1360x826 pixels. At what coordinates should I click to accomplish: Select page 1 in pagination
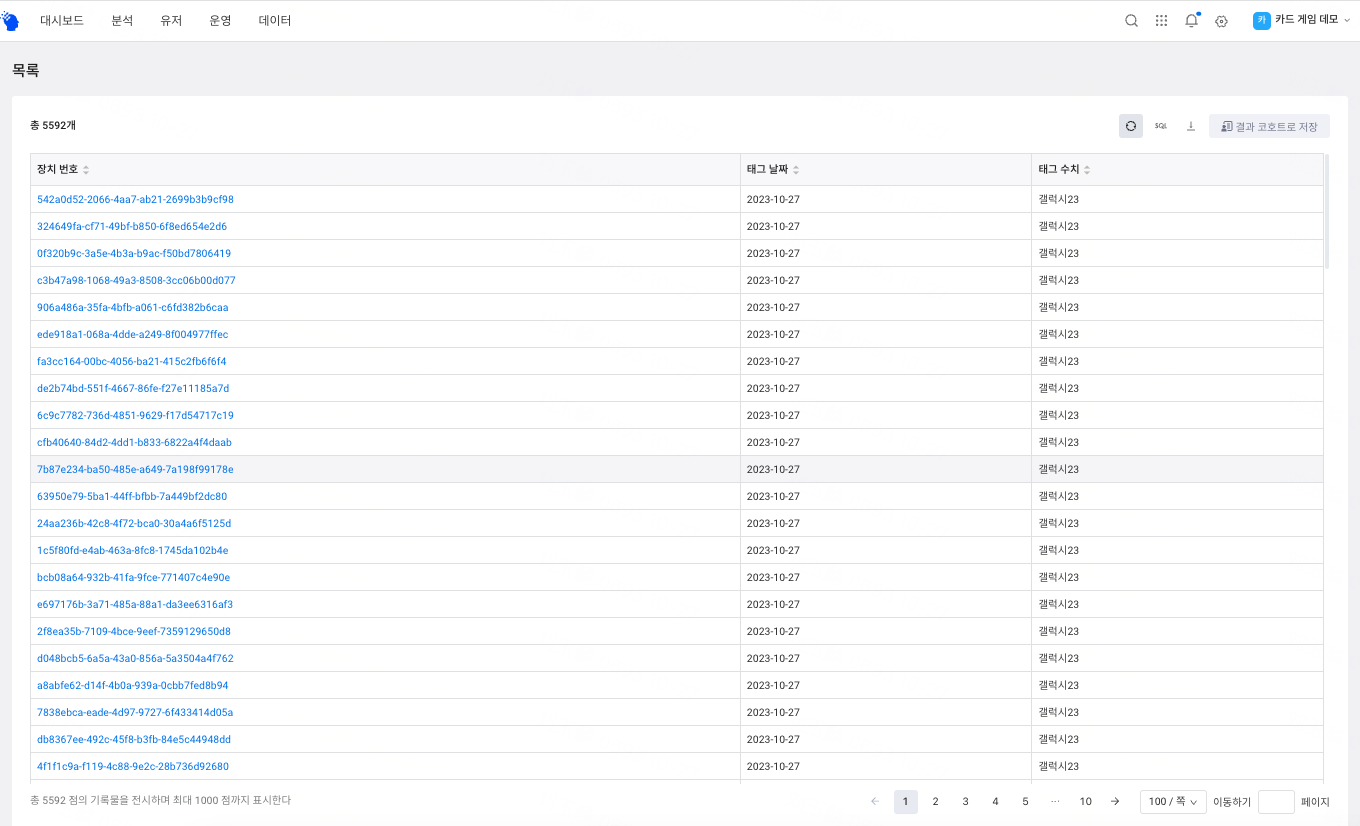tap(905, 801)
